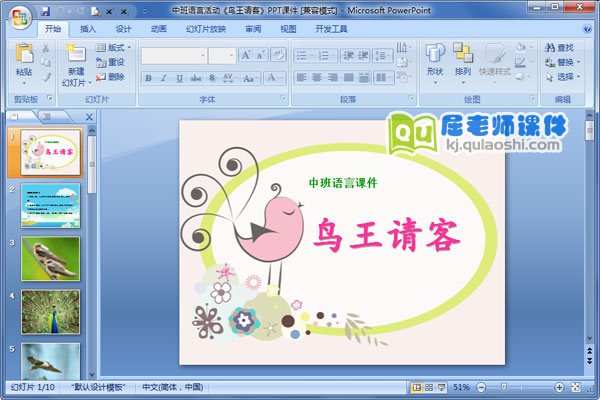Viewport: 600px width, 400px height.
Task: Save the presentation with floppy icon
Action: point(46,11)
